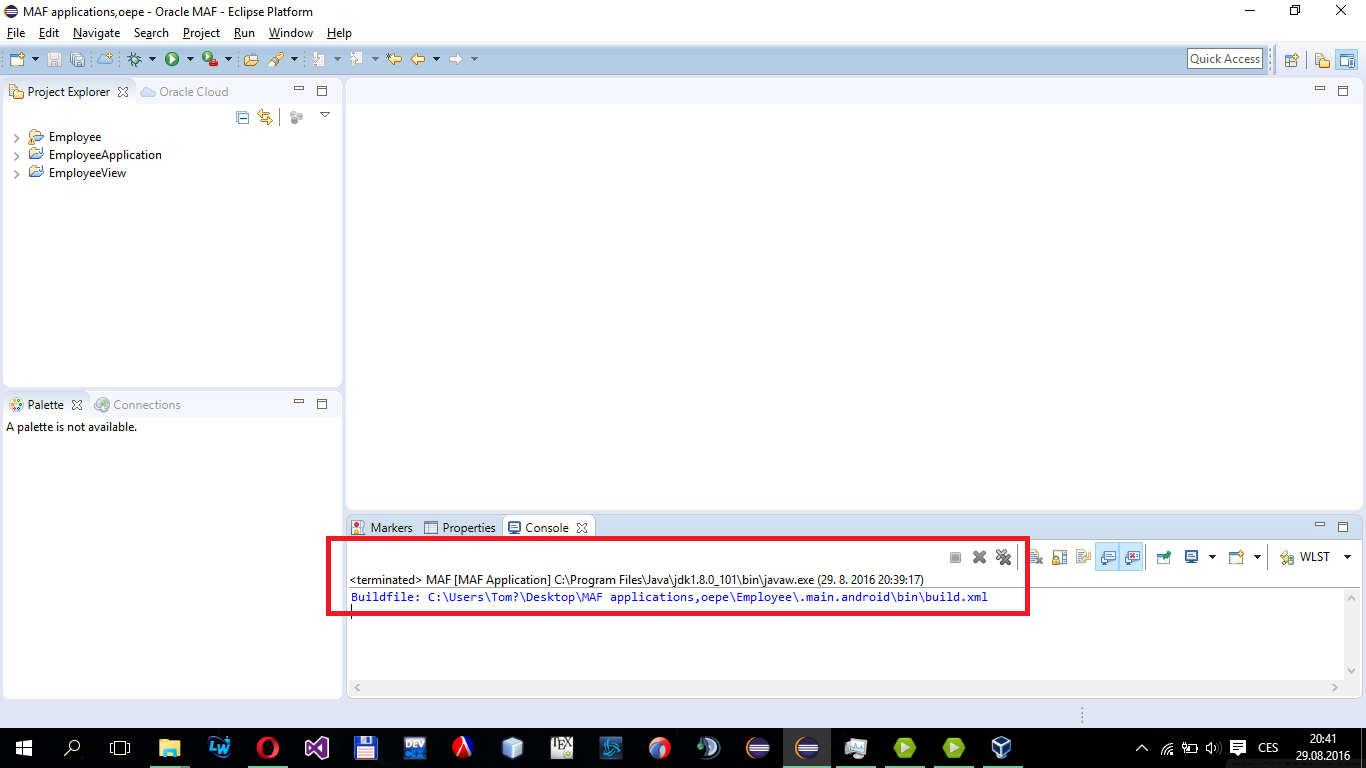
Task: Start debugging with the bug icon
Action: point(134,59)
